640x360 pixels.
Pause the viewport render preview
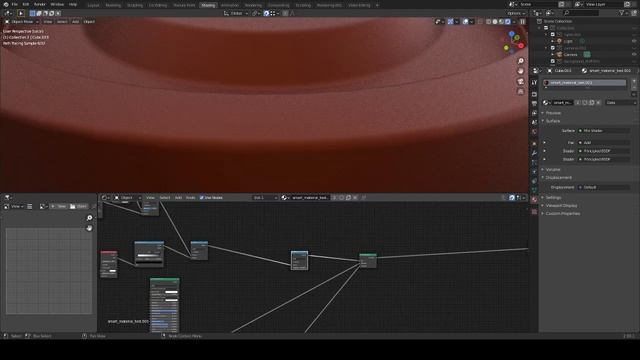pos(522,22)
